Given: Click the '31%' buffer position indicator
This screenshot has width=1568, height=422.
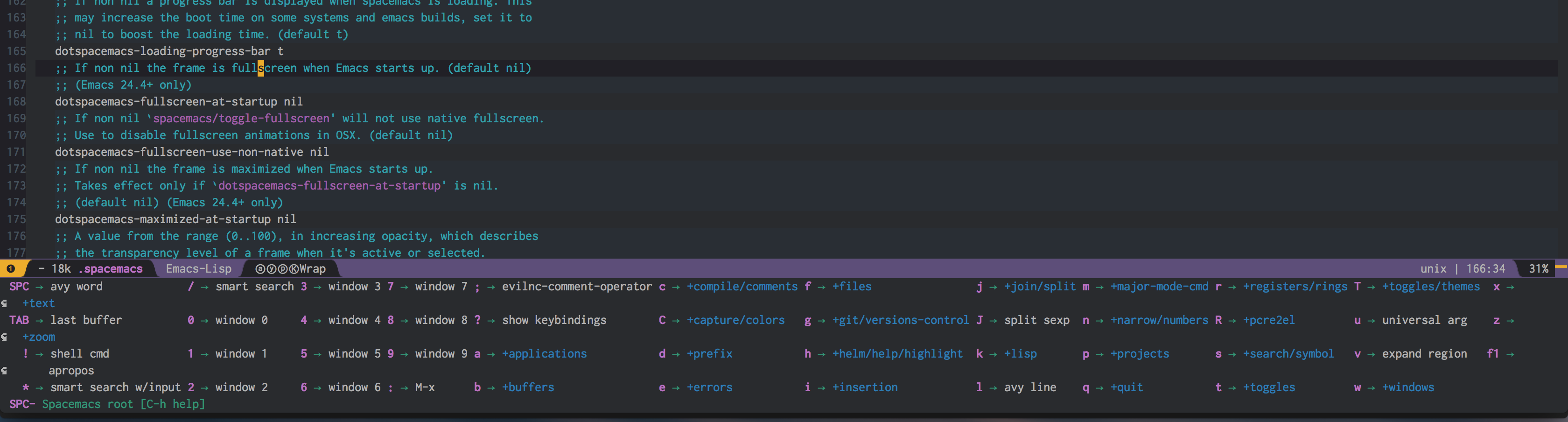Looking at the screenshot, I should [x=1538, y=268].
